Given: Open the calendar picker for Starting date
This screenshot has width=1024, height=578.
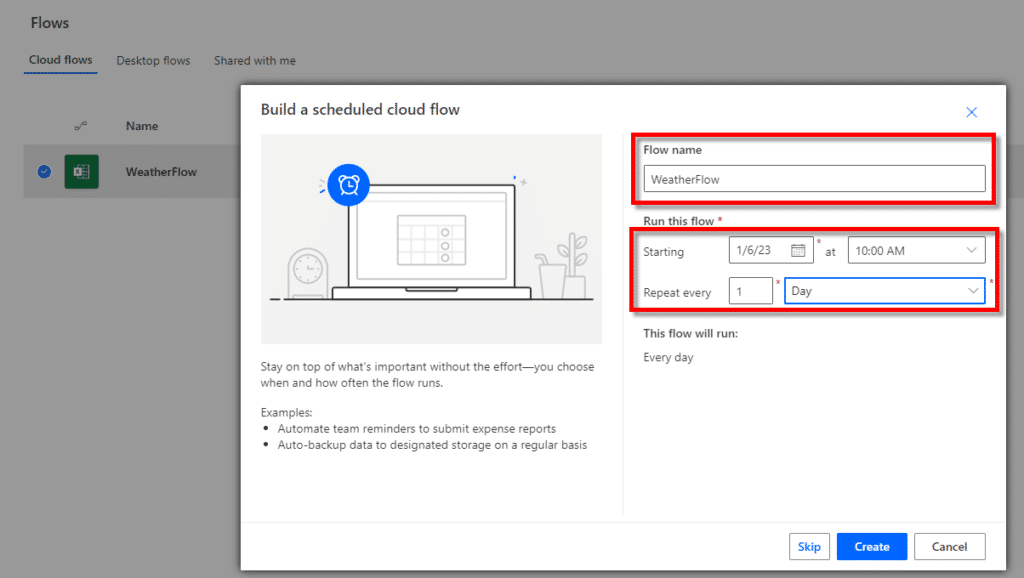Looking at the screenshot, I should tap(797, 250).
